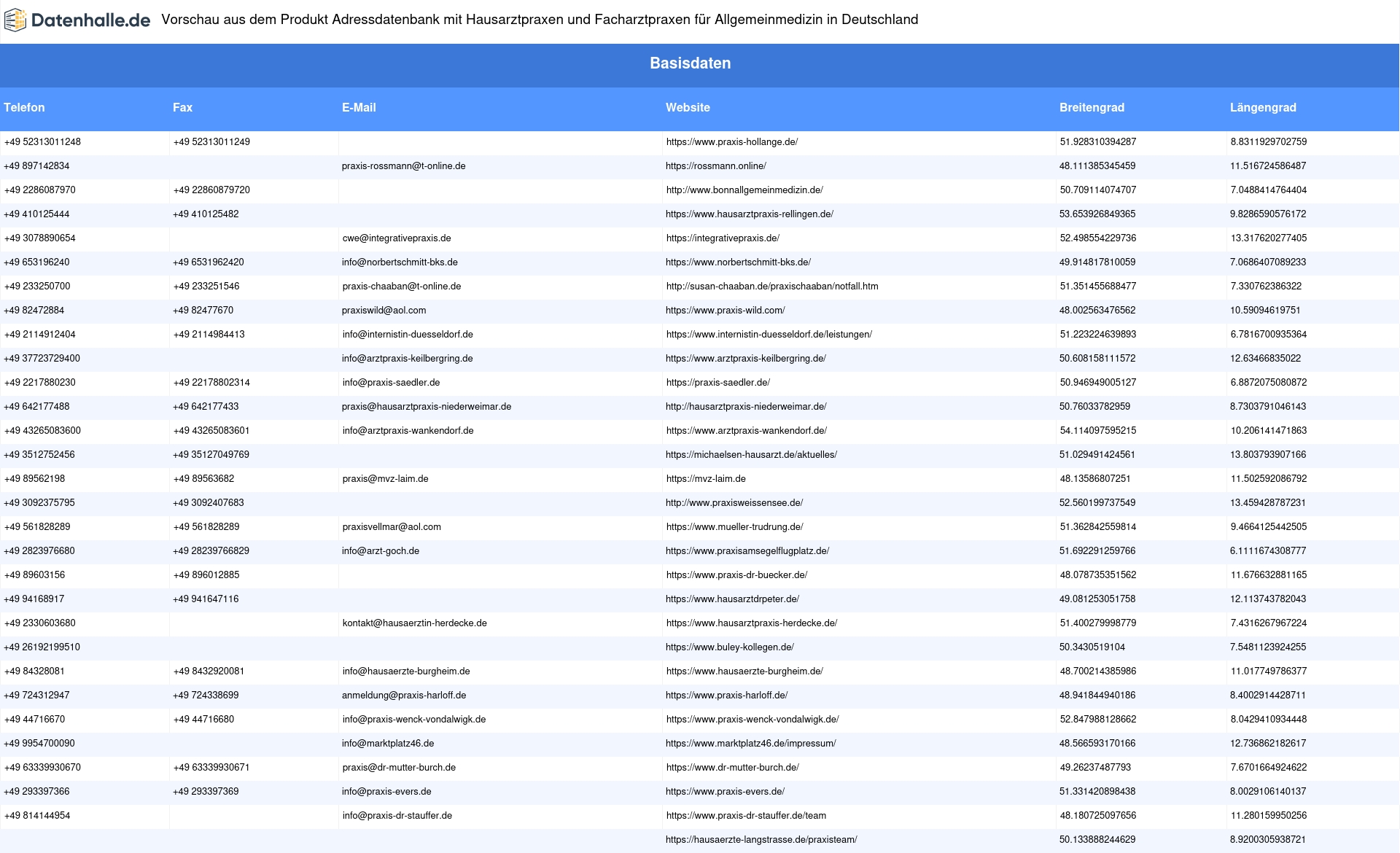Click email info@arzt-goch.de

381,551
